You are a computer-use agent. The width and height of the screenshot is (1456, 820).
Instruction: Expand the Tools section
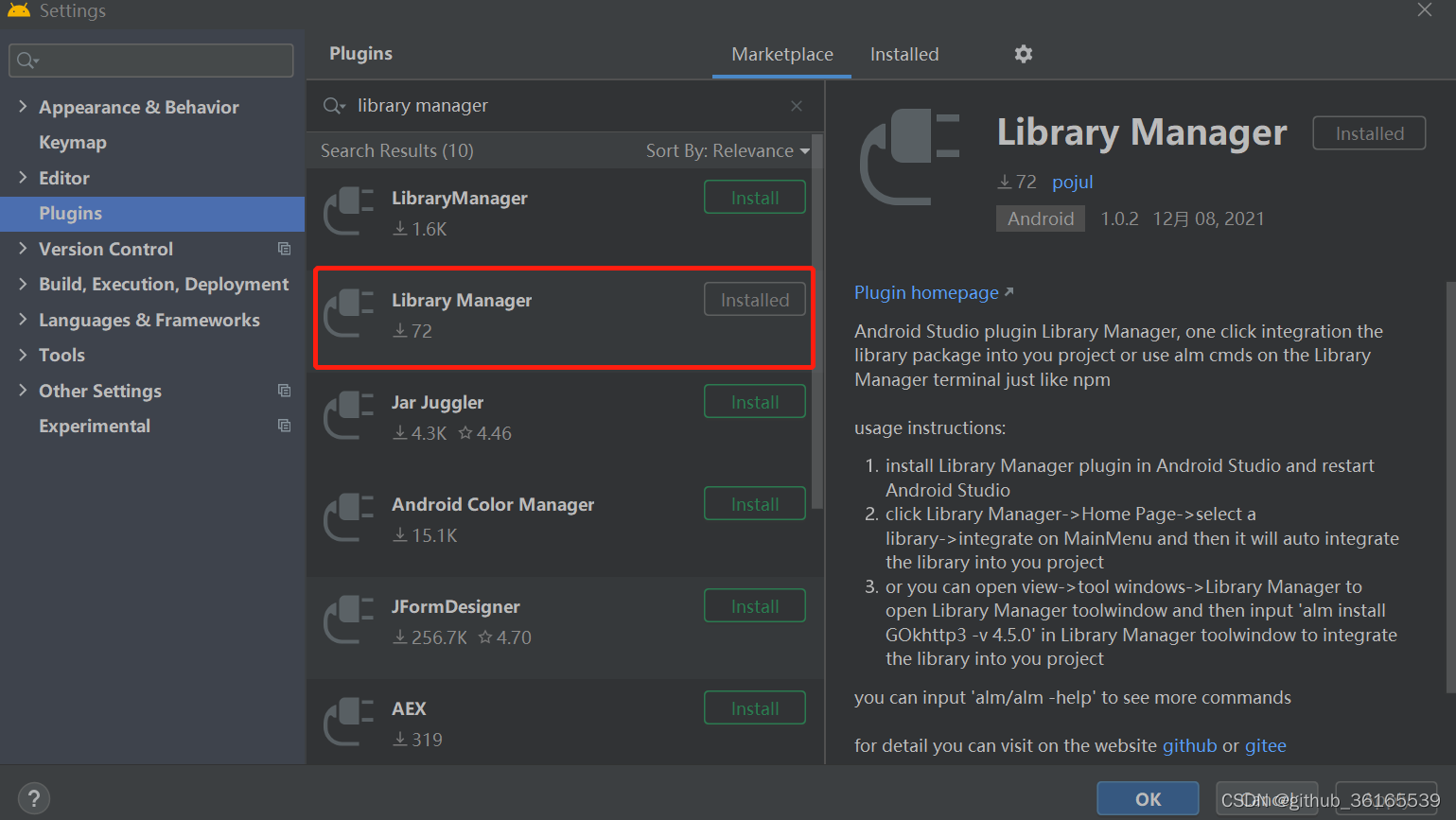pyautogui.click(x=23, y=354)
